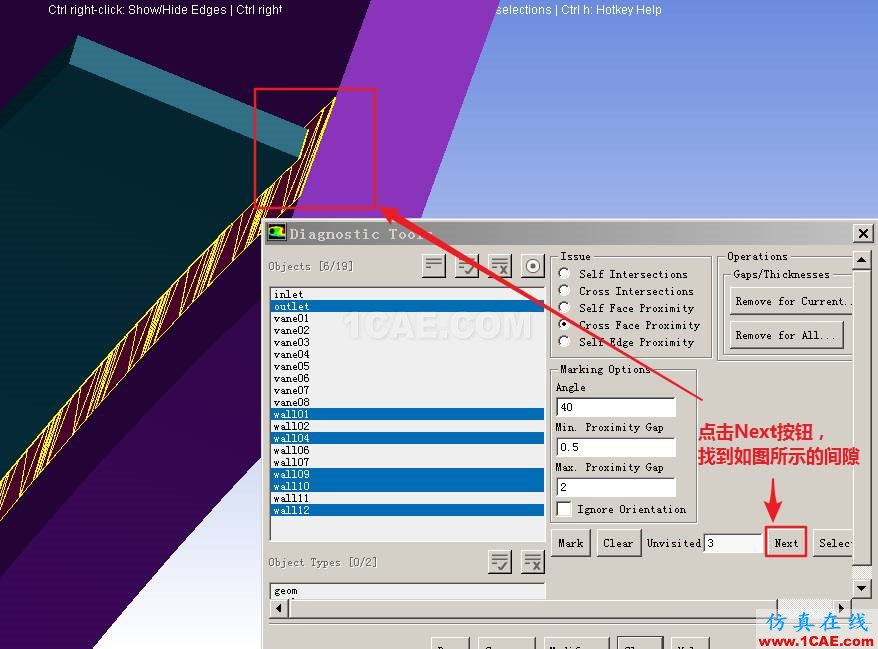Select inlet in the Objects list
The image size is (878, 649).
(x=407, y=294)
